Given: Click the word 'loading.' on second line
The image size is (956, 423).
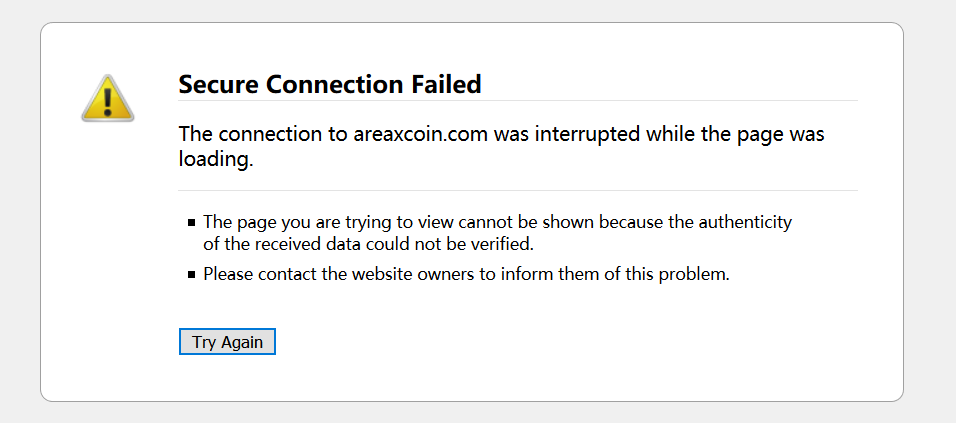Looking at the screenshot, I should (215, 159).
